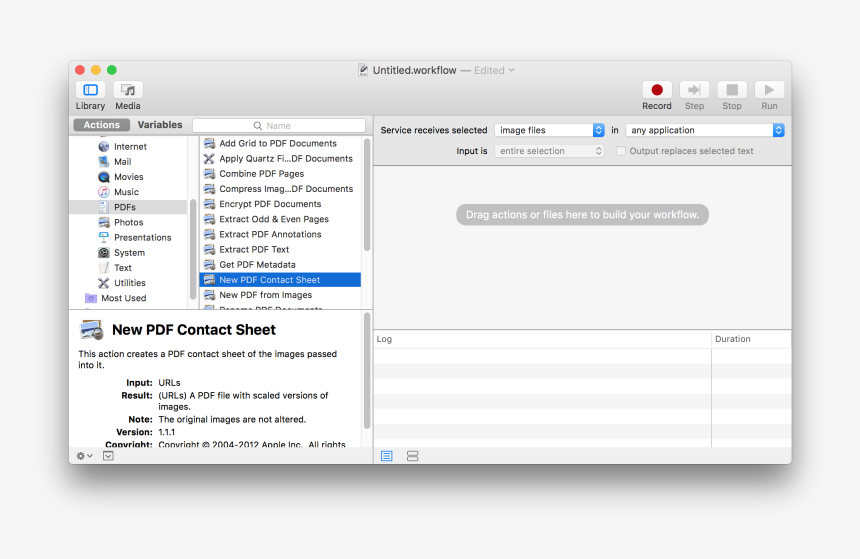Click the Stop icon in toolbar
Image resolution: width=860 pixels, height=559 pixels.
tap(732, 90)
